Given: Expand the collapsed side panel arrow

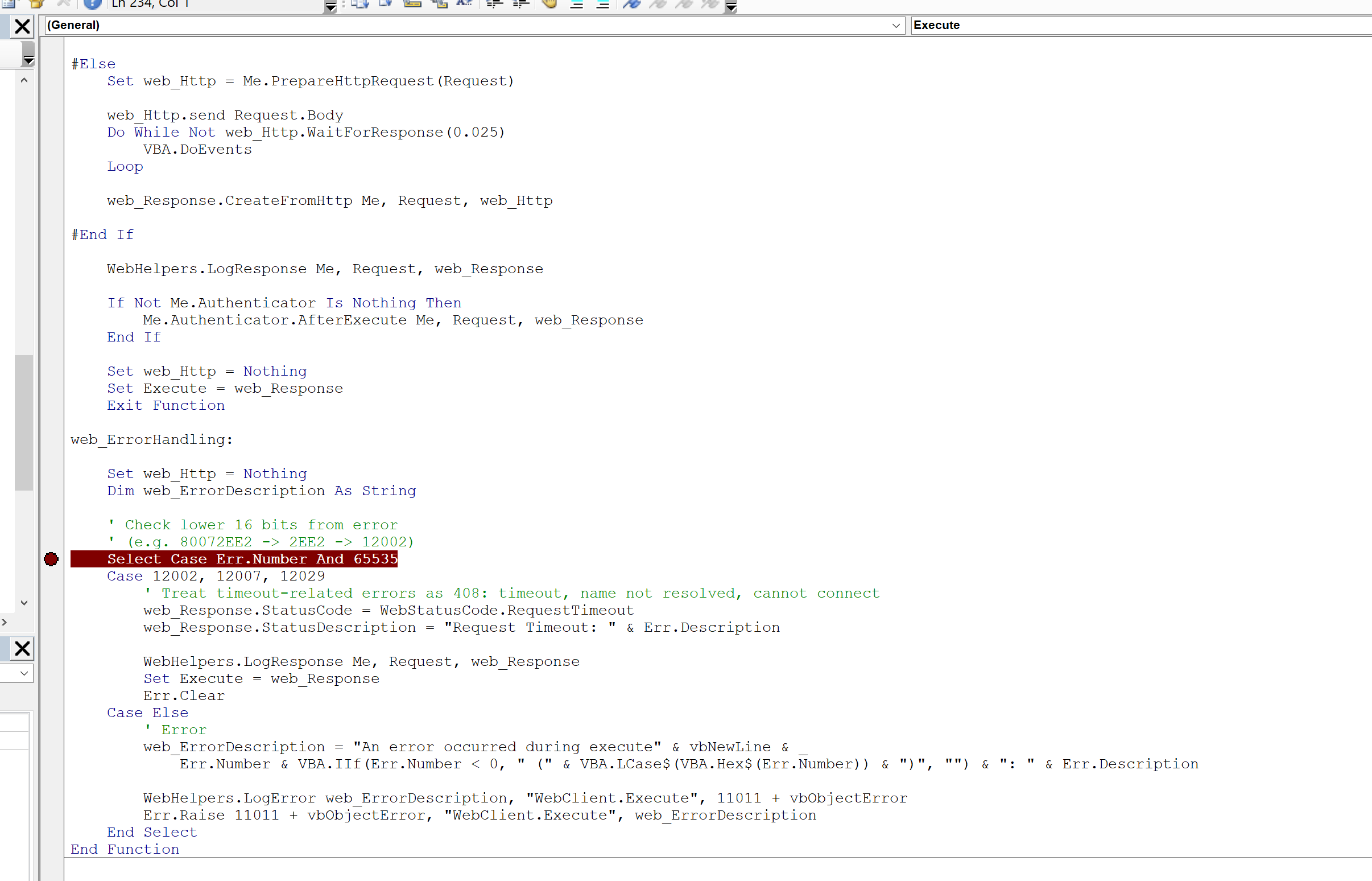Looking at the screenshot, I should 5,622.
